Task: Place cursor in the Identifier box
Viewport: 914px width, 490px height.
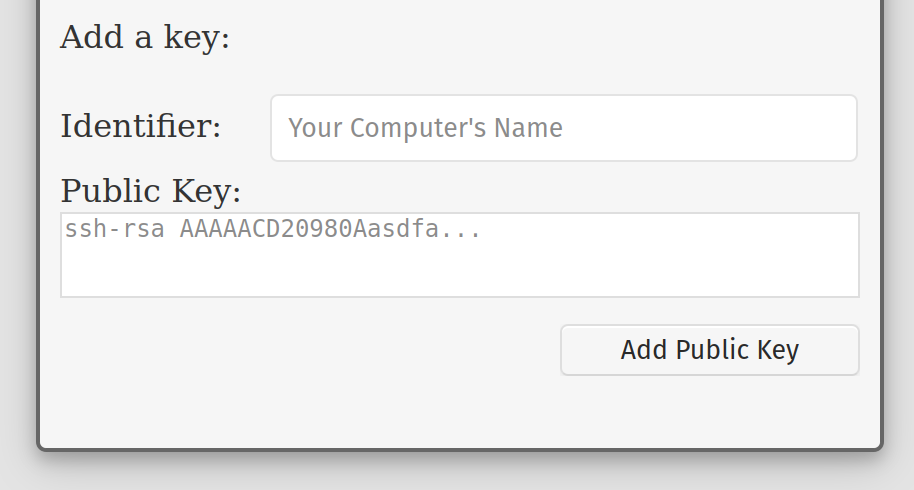Action: pyautogui.click(x=563, y=128)
